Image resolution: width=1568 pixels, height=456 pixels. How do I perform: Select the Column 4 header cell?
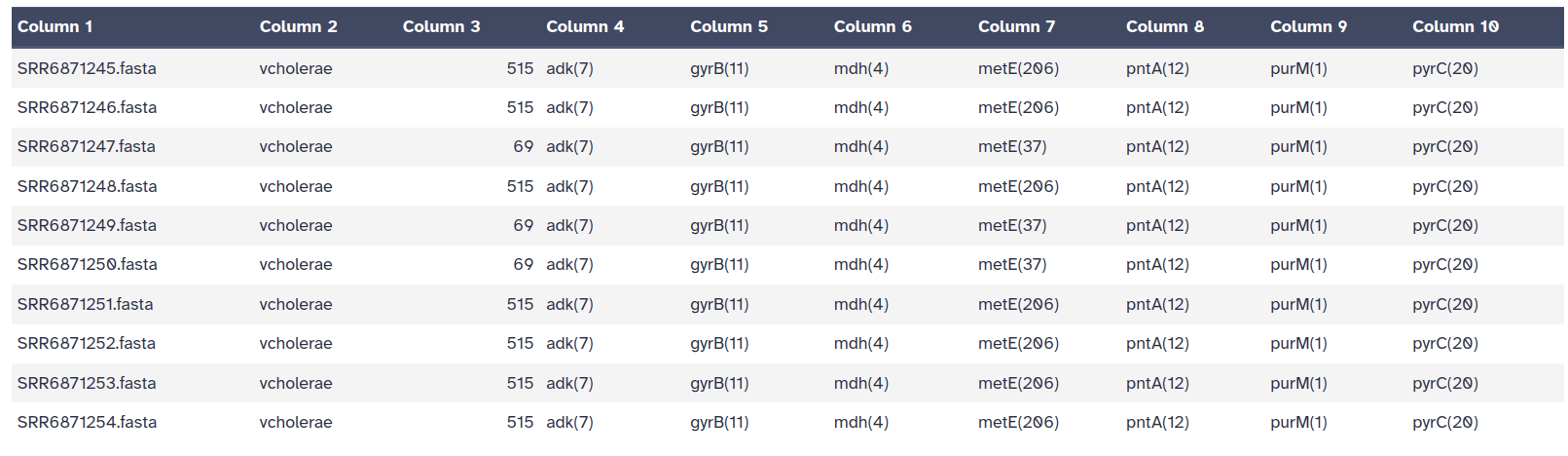pyautogui.click(x=585, y=26)
